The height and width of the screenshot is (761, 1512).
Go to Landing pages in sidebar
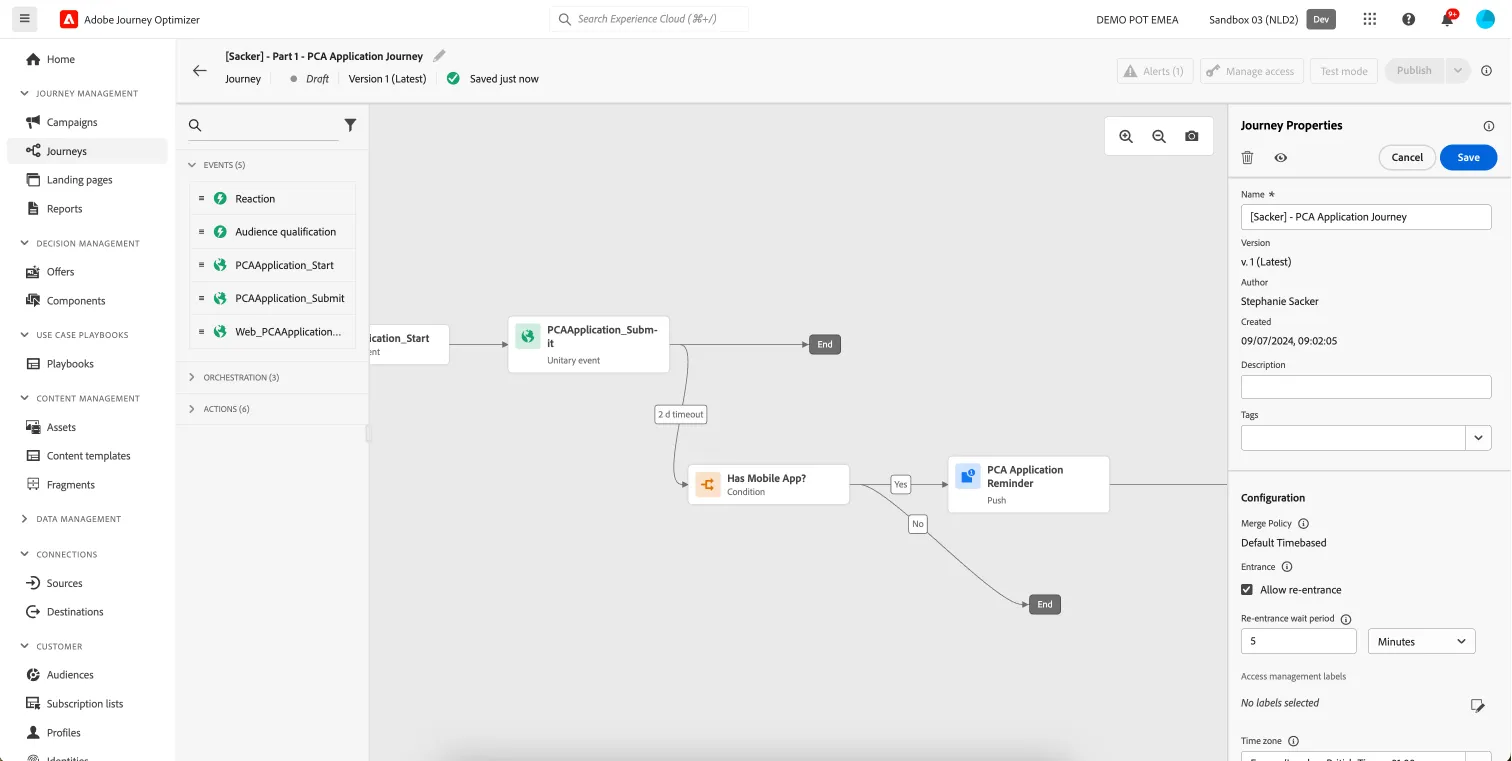[x=79, y=180]
